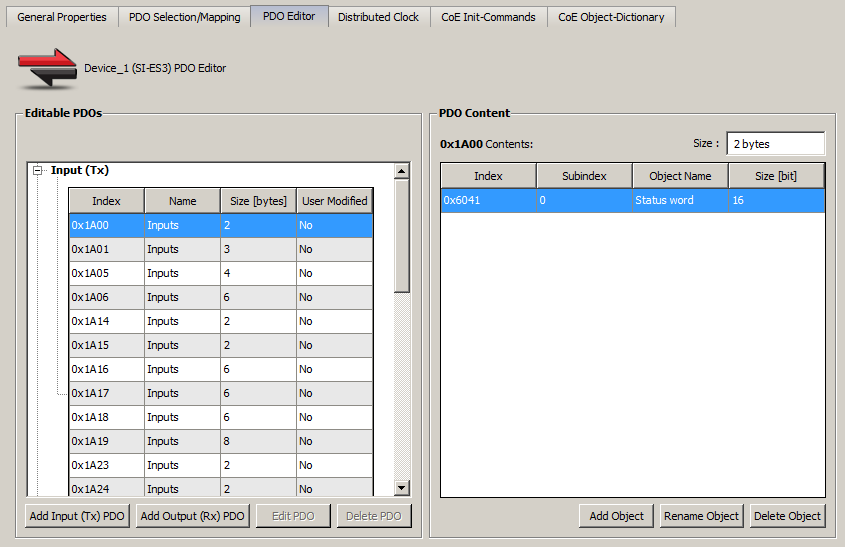Select the PDO Editor tab

[289, 16]
